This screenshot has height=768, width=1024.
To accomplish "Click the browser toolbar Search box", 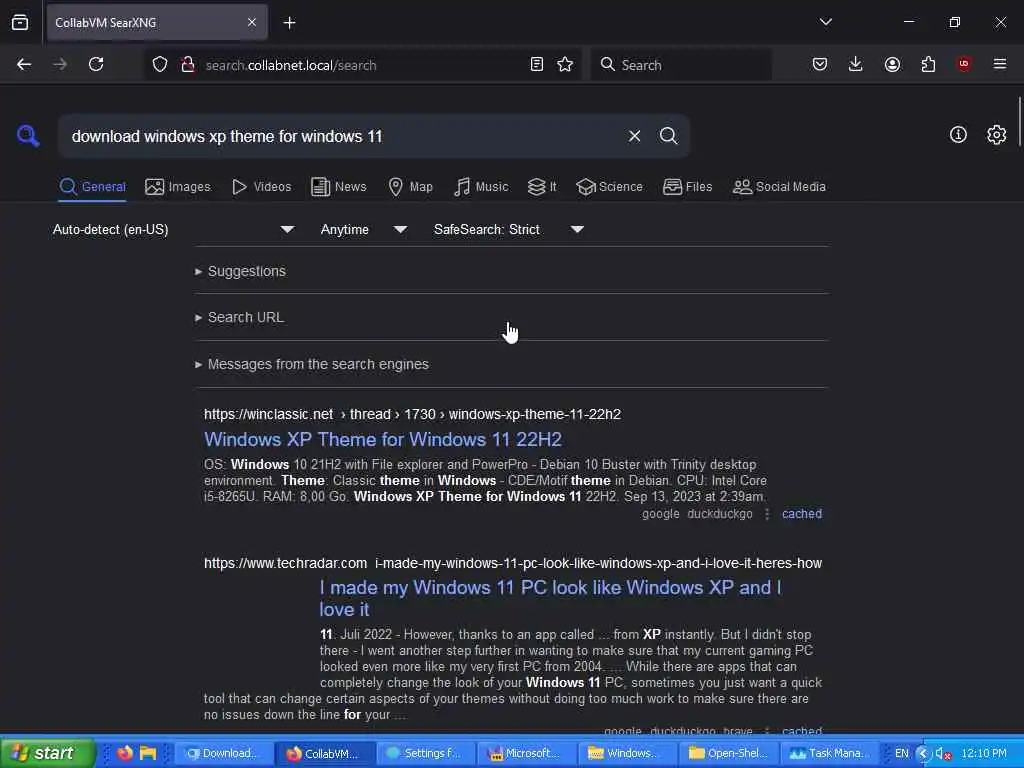I will [x=681, y=65].
